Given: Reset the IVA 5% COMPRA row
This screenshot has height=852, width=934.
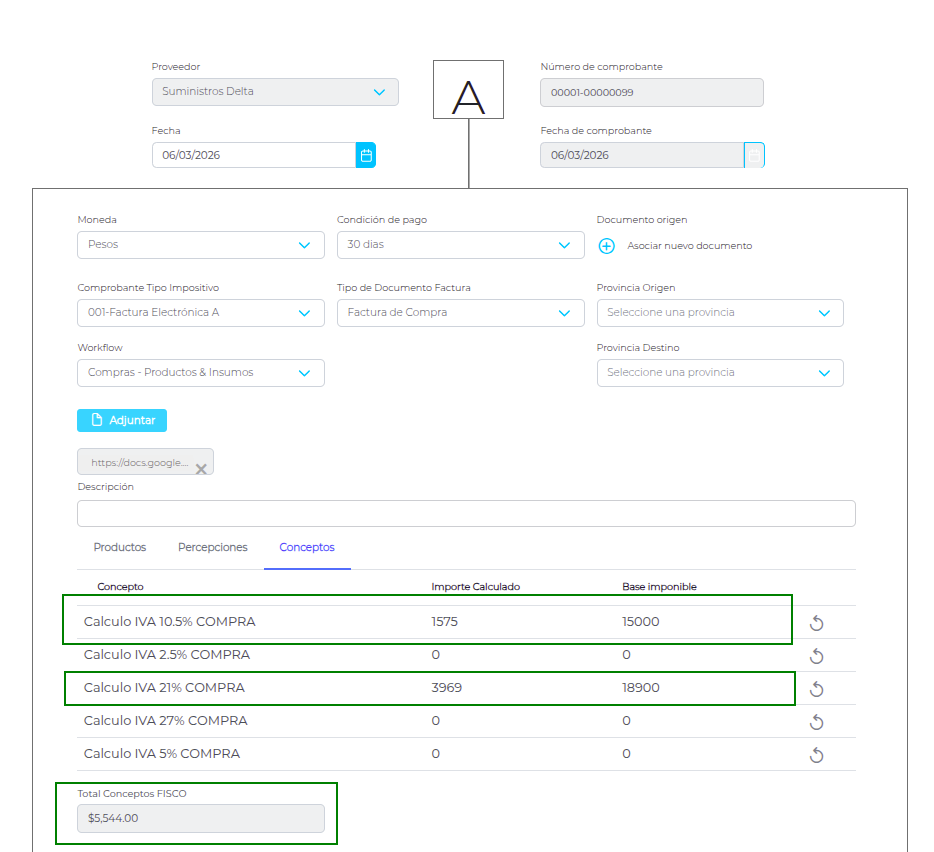Looking at the screenshot, I should (x=816, y=755).
